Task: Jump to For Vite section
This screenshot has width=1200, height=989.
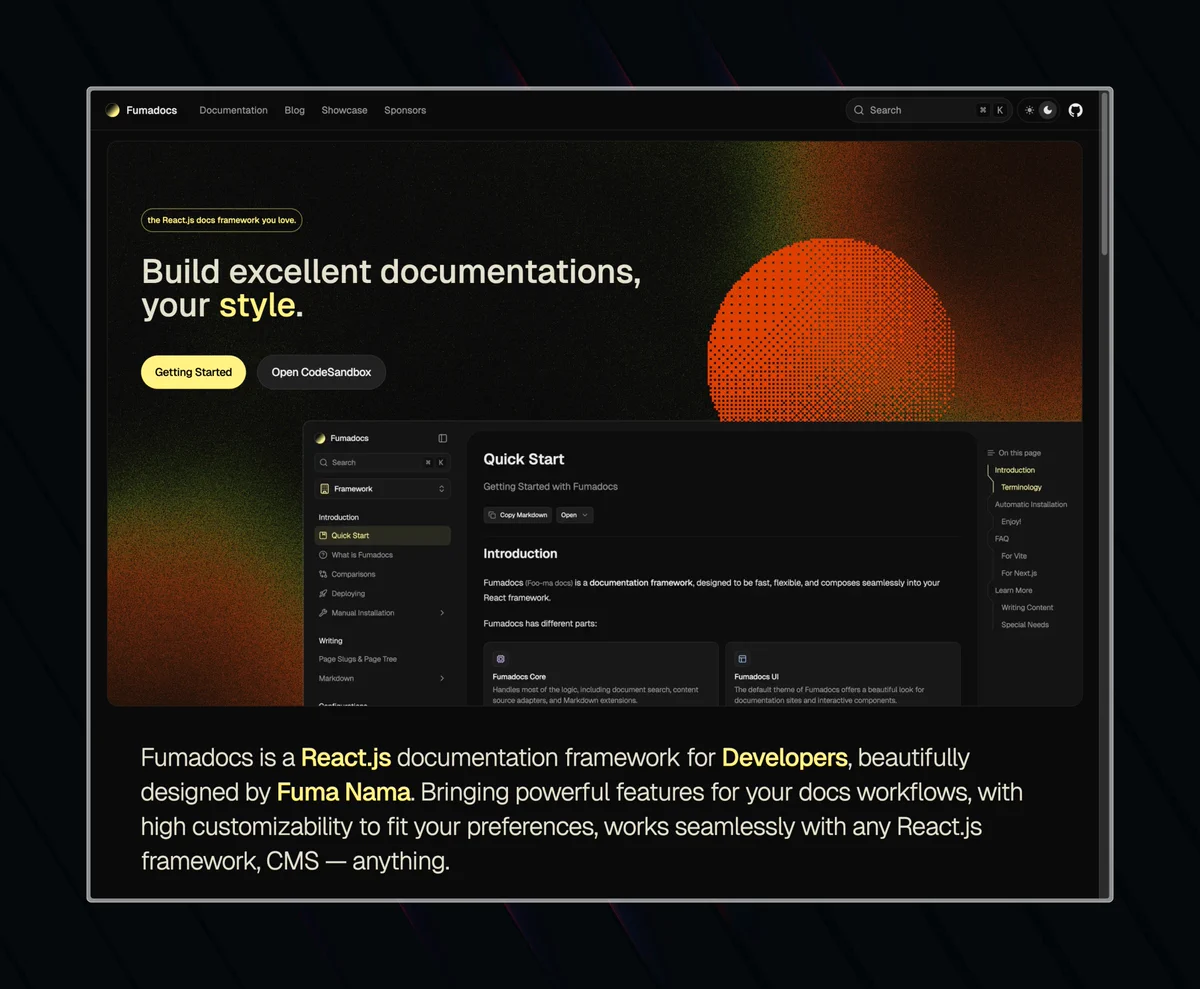Action: coord(1014,556)
